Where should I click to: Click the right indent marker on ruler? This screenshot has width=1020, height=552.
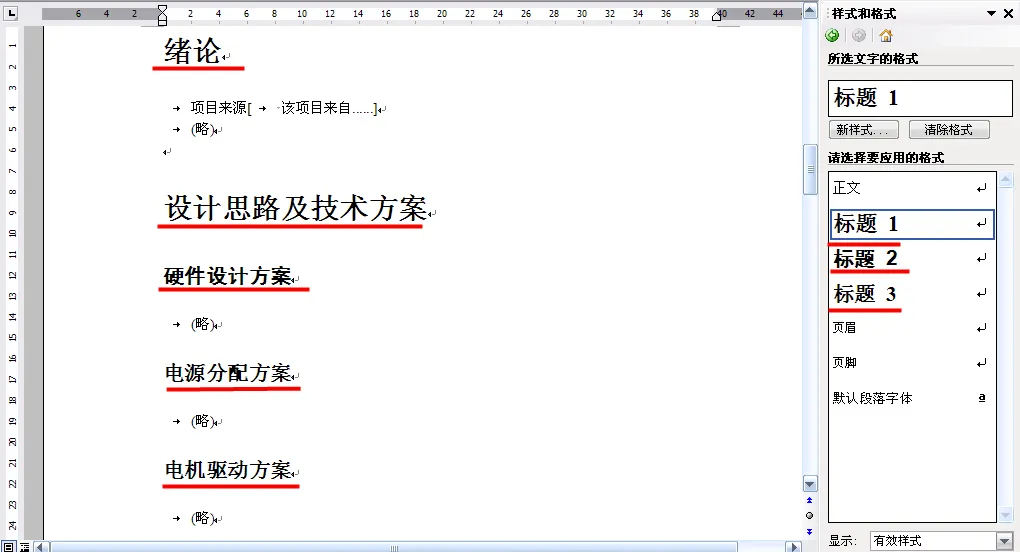tap(717, 16)
